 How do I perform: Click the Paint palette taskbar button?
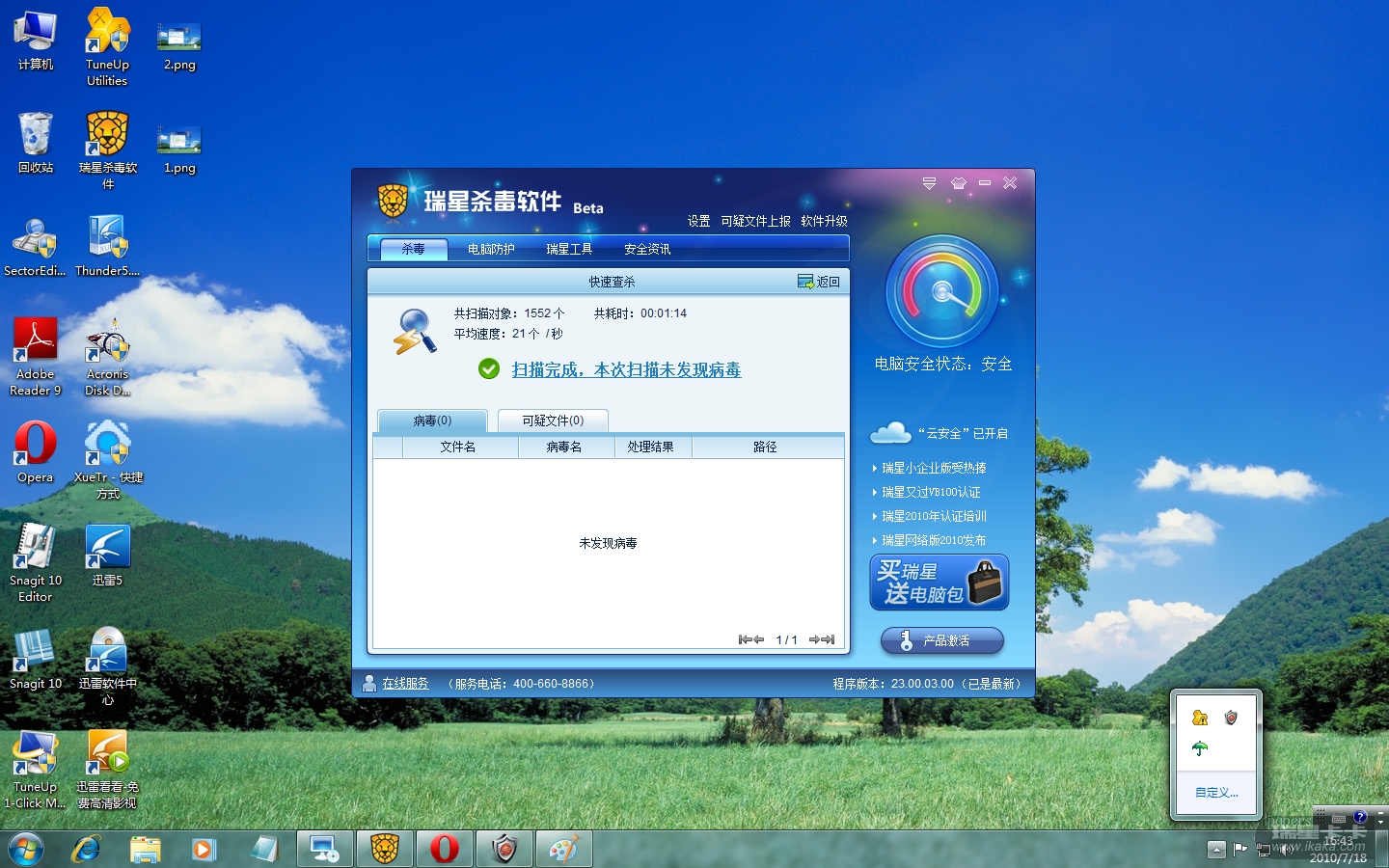(564, 849)
